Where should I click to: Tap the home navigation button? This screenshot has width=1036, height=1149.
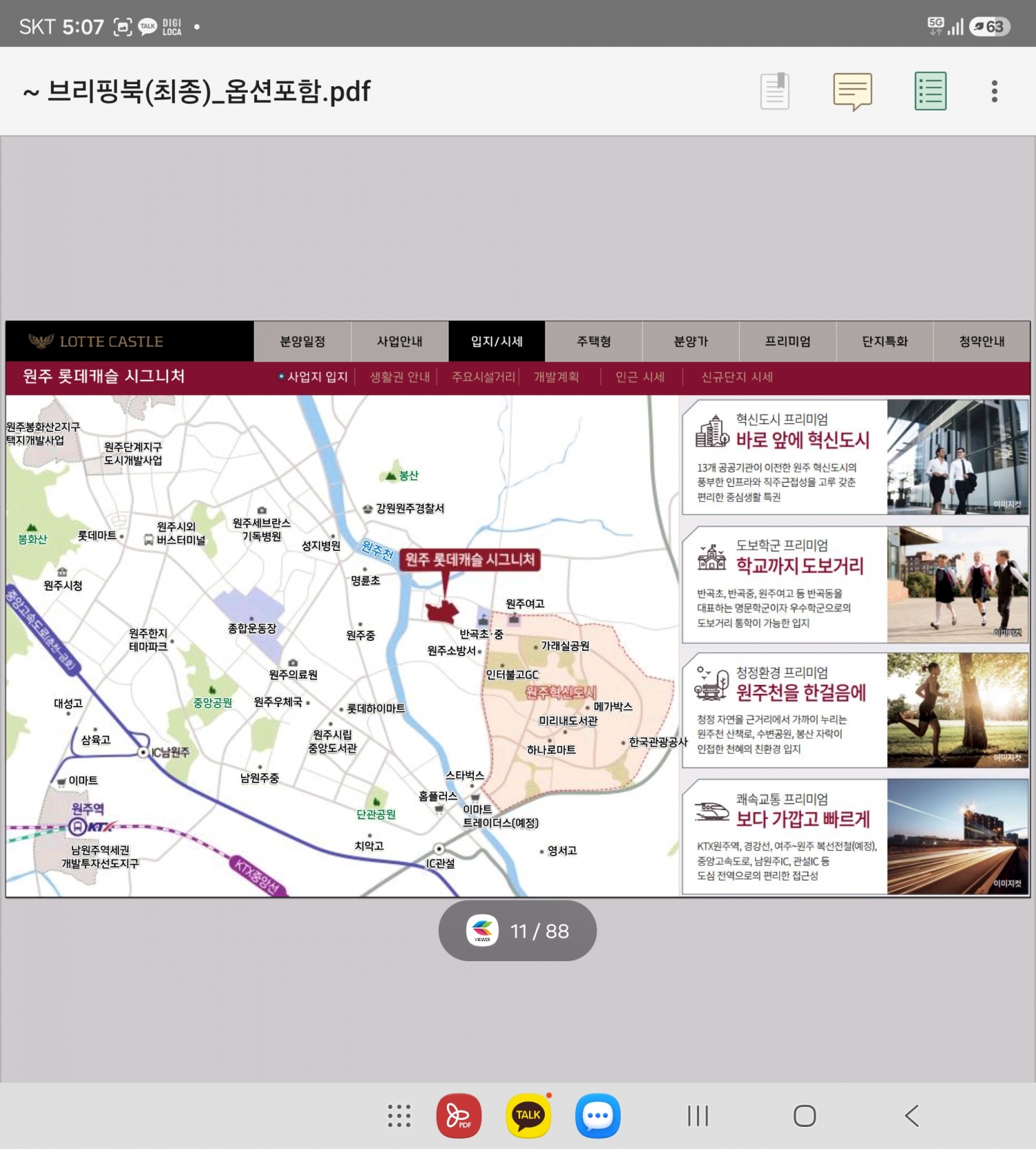click(x=805, y=1116)
